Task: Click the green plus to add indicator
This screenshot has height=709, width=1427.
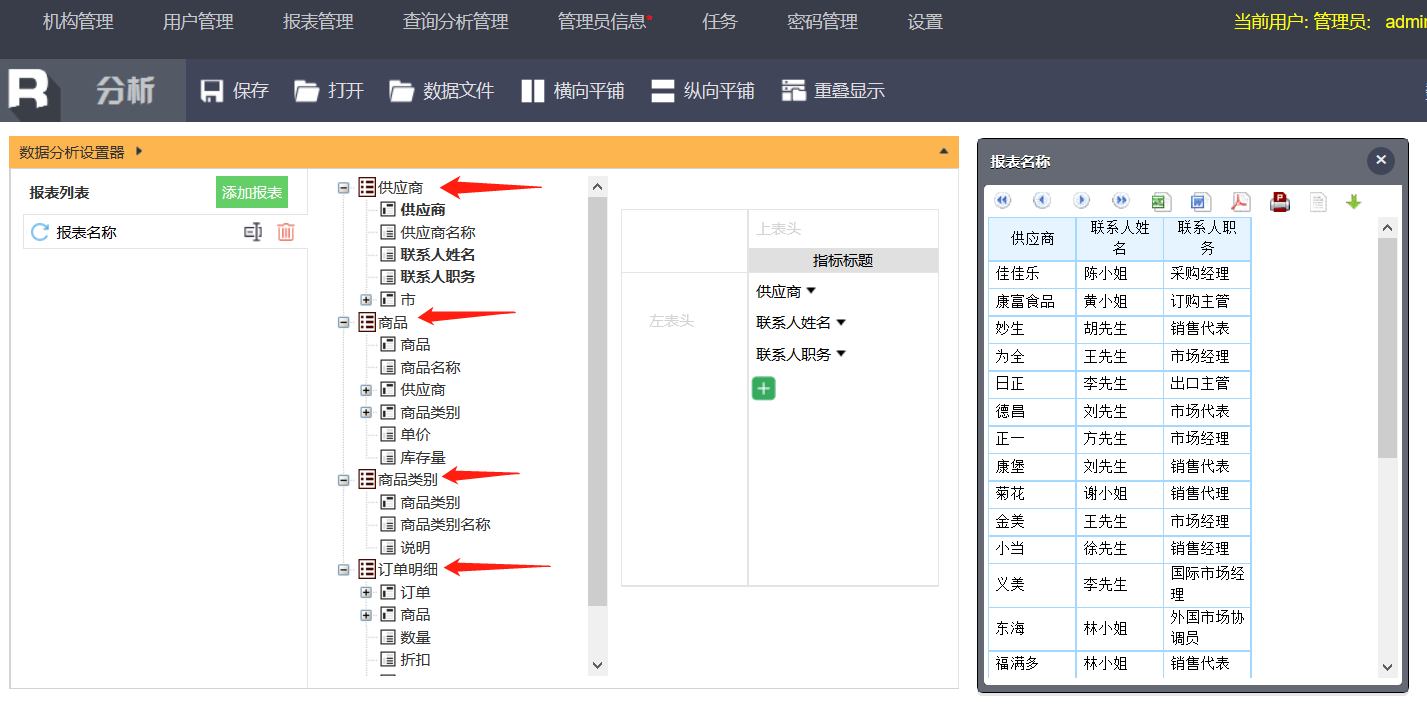Action: point(763,388)
